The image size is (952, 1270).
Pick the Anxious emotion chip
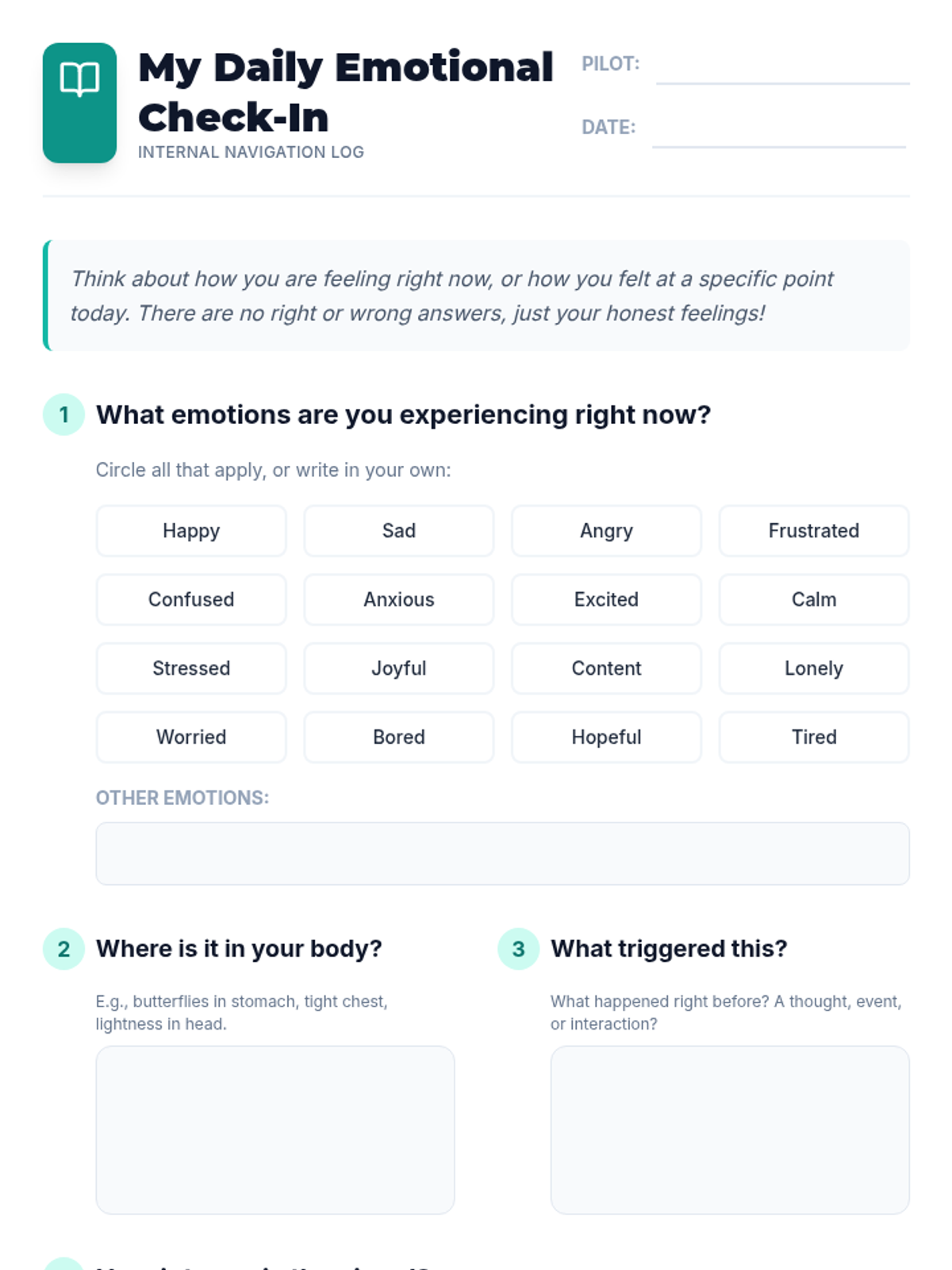pos(398,600)
